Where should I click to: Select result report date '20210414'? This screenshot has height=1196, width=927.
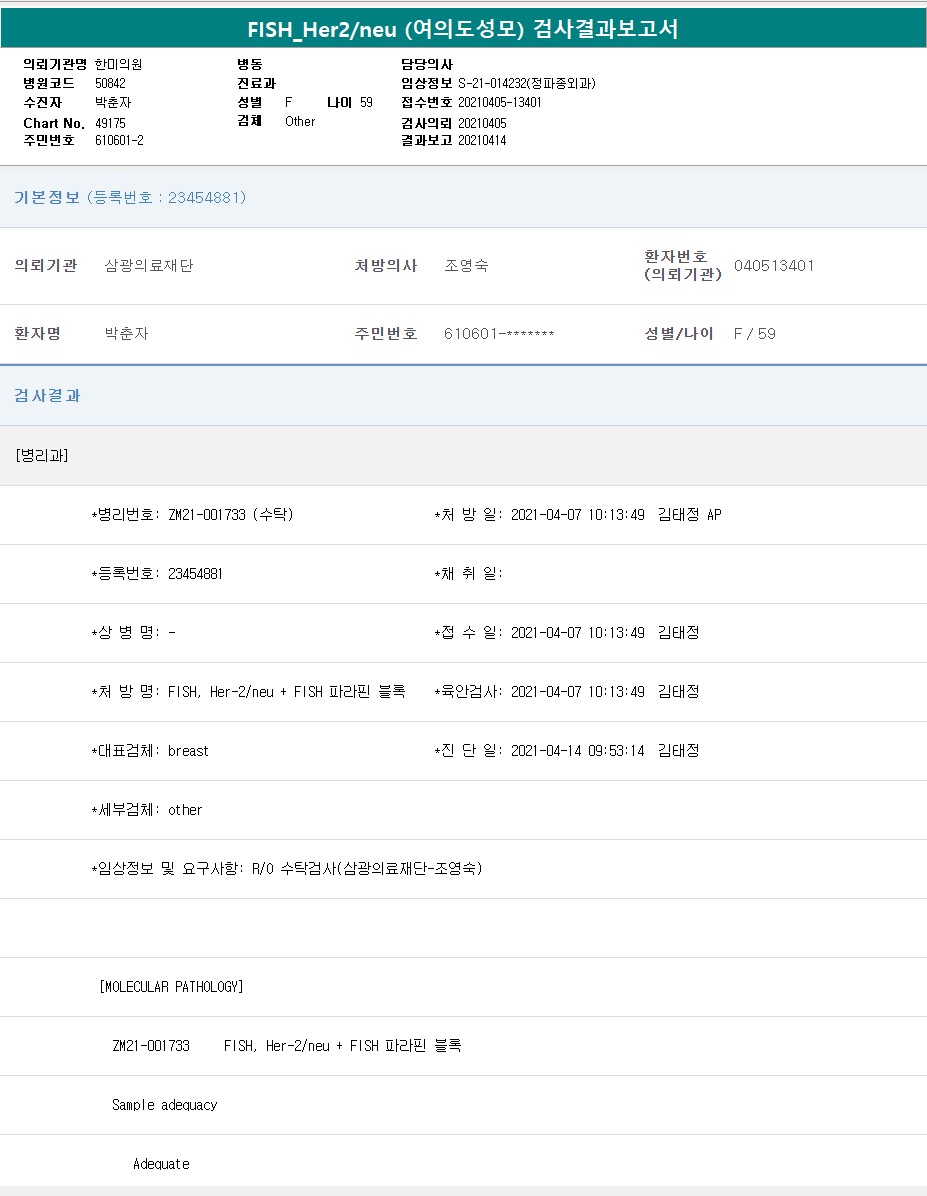point(482,140)
